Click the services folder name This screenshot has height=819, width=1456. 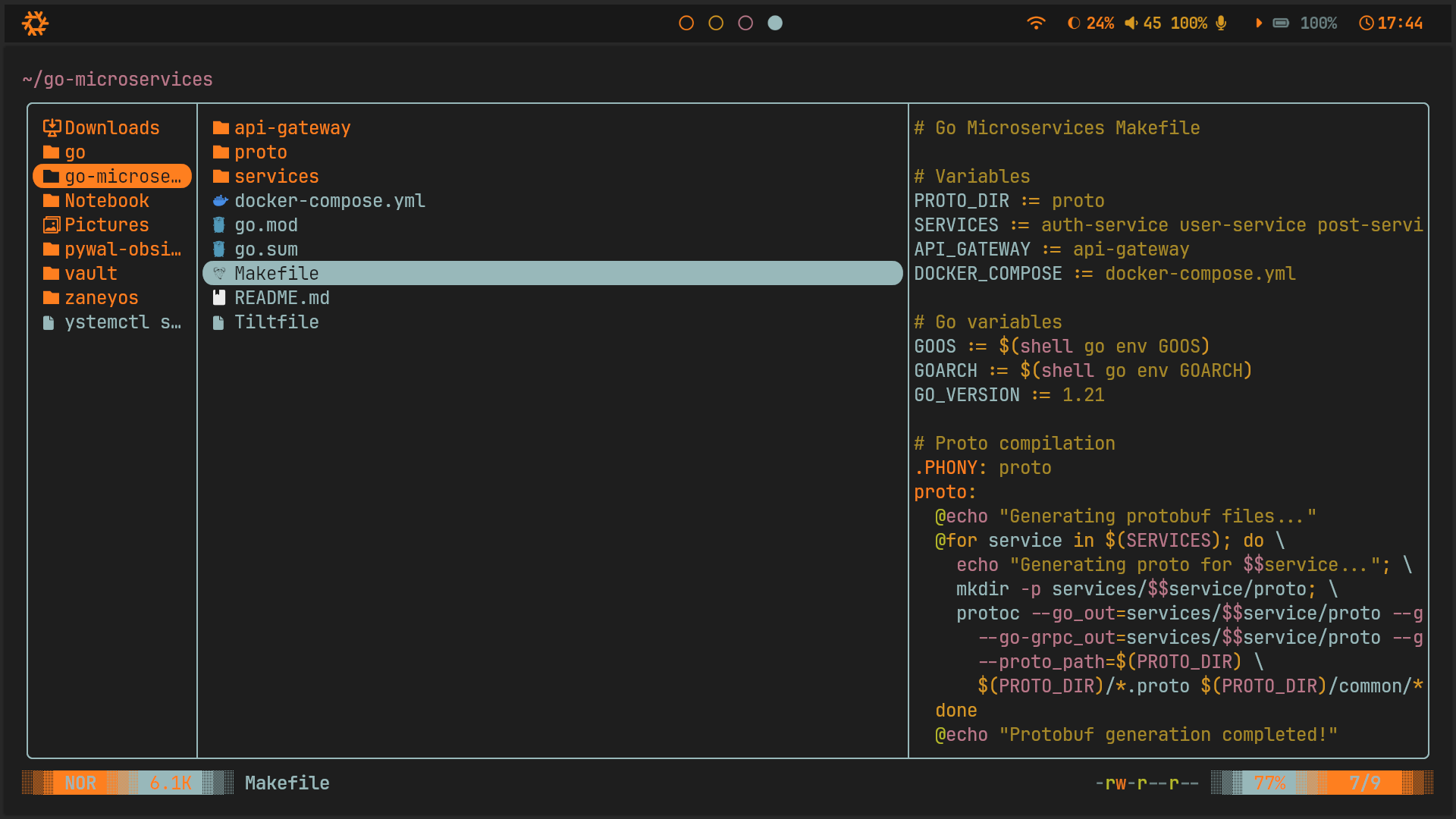point(277,177)
